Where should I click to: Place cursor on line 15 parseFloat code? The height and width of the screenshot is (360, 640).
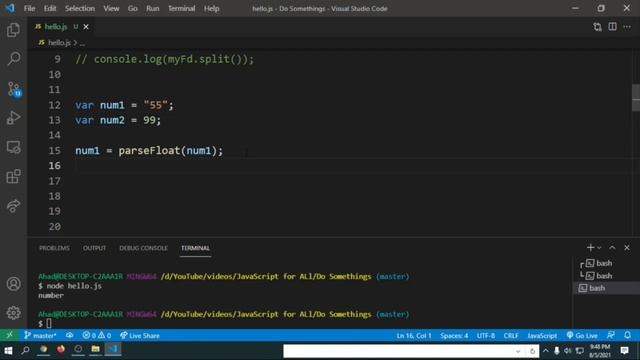tap(149, 151)
